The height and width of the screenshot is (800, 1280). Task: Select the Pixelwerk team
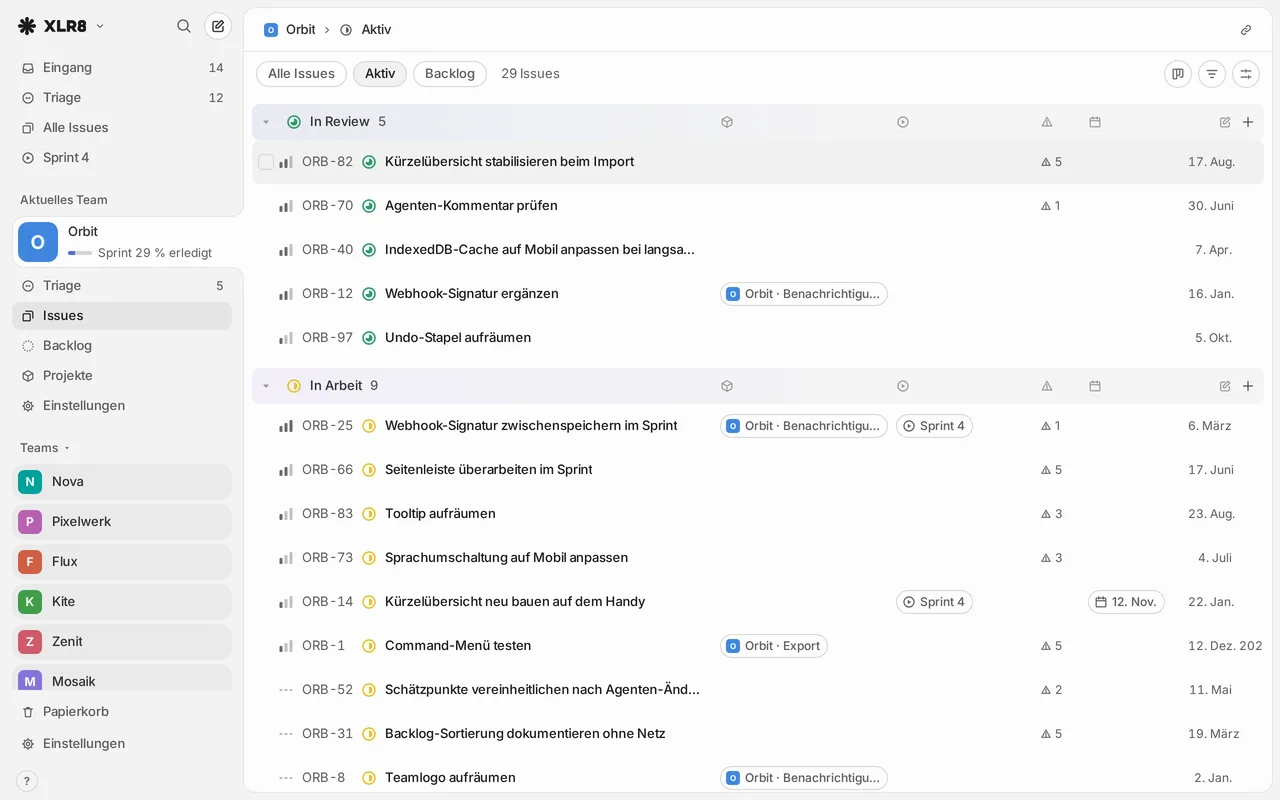[122, 522]
